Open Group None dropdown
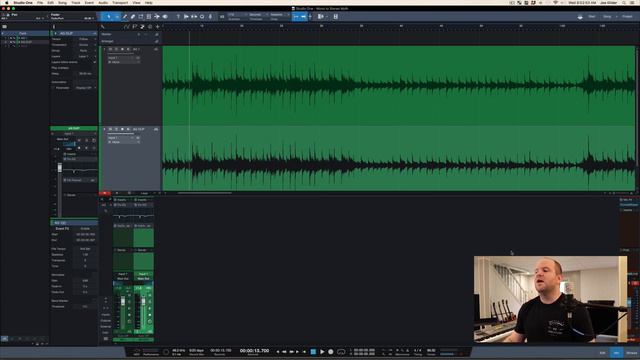The width and height of the screenshot is (640, 360). [86, 50]
